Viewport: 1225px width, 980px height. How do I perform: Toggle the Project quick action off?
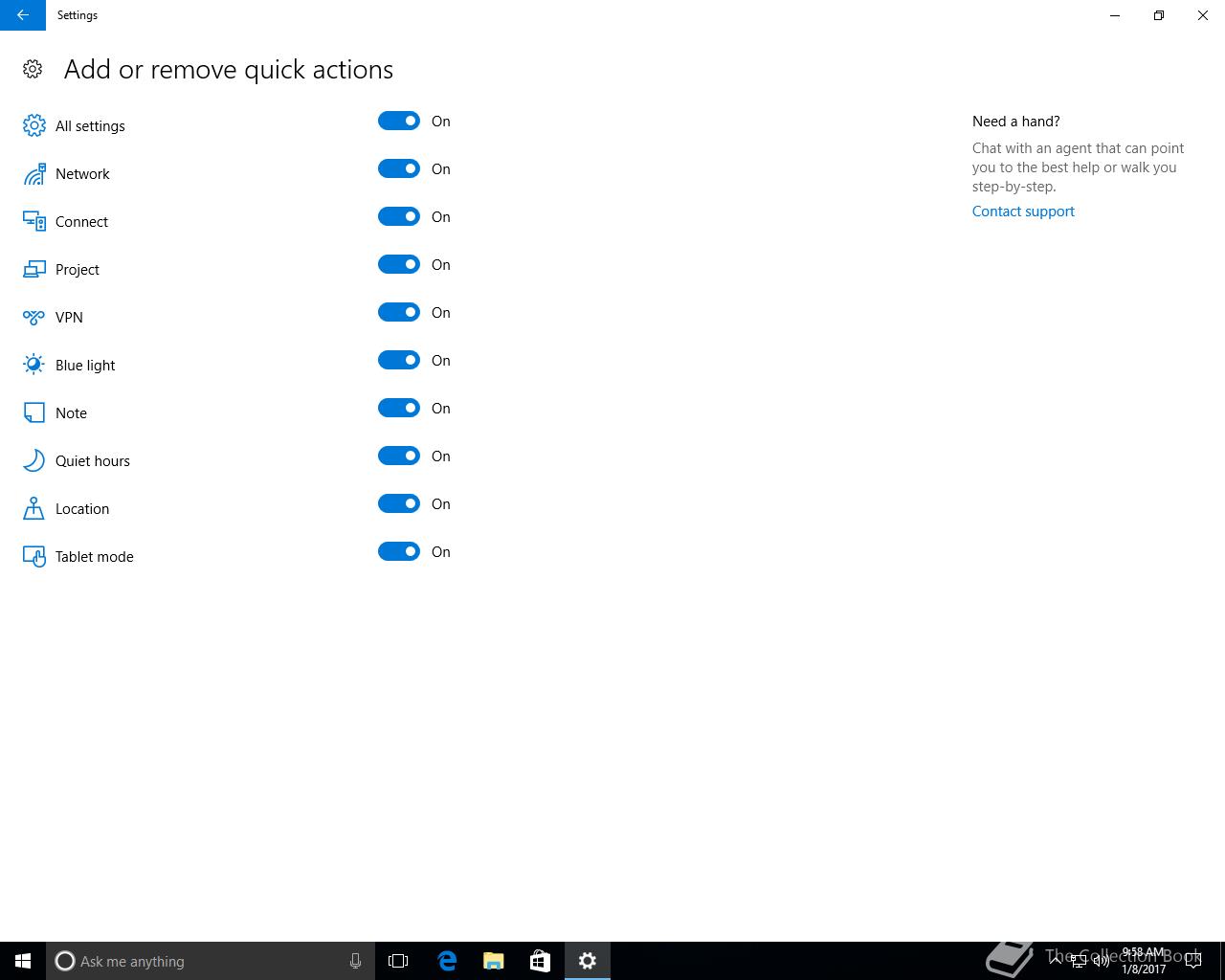point(399,264)
